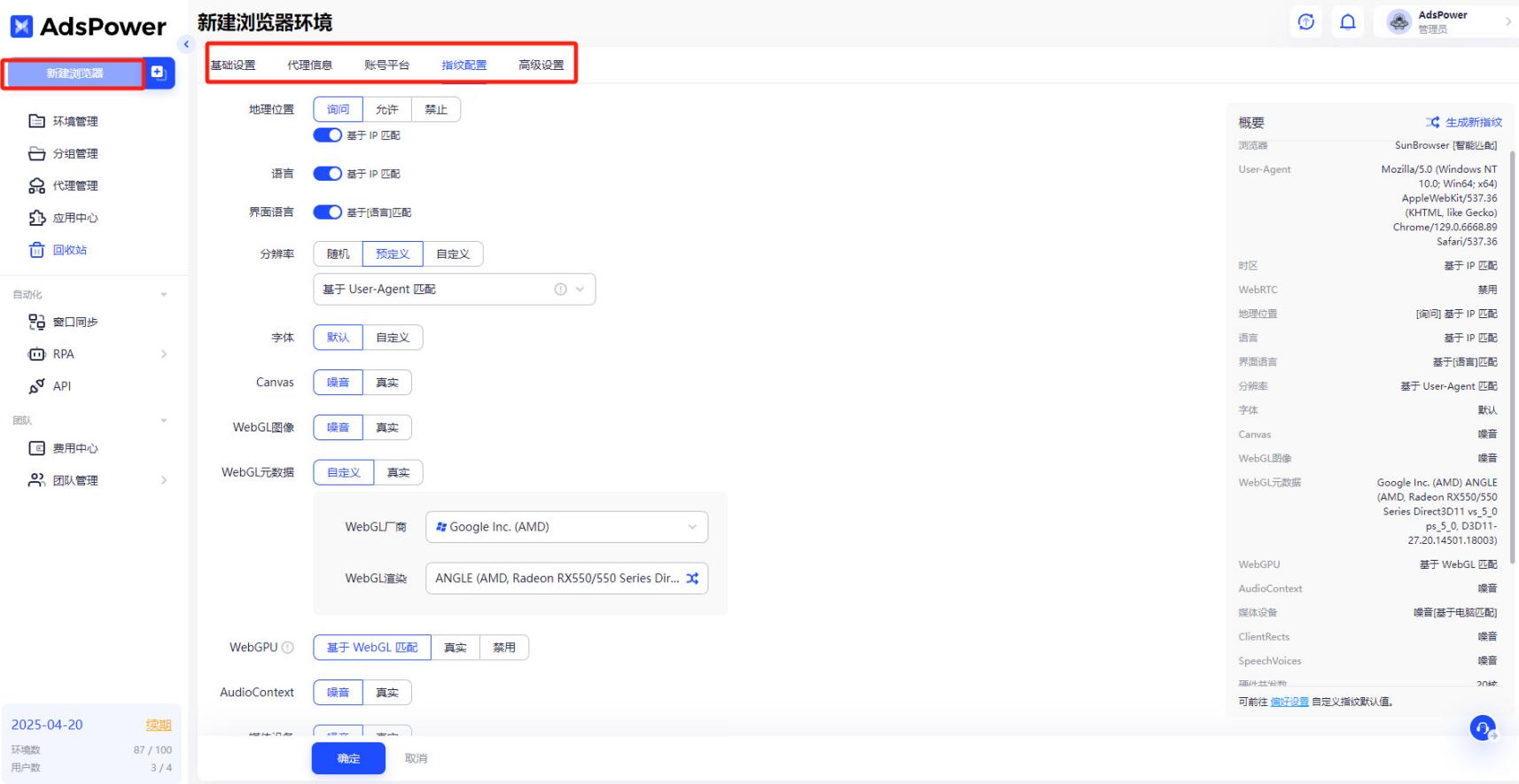Select 禁止 for 地理位置
This screenshot has width=1519, height=784.
click(436, 110)
